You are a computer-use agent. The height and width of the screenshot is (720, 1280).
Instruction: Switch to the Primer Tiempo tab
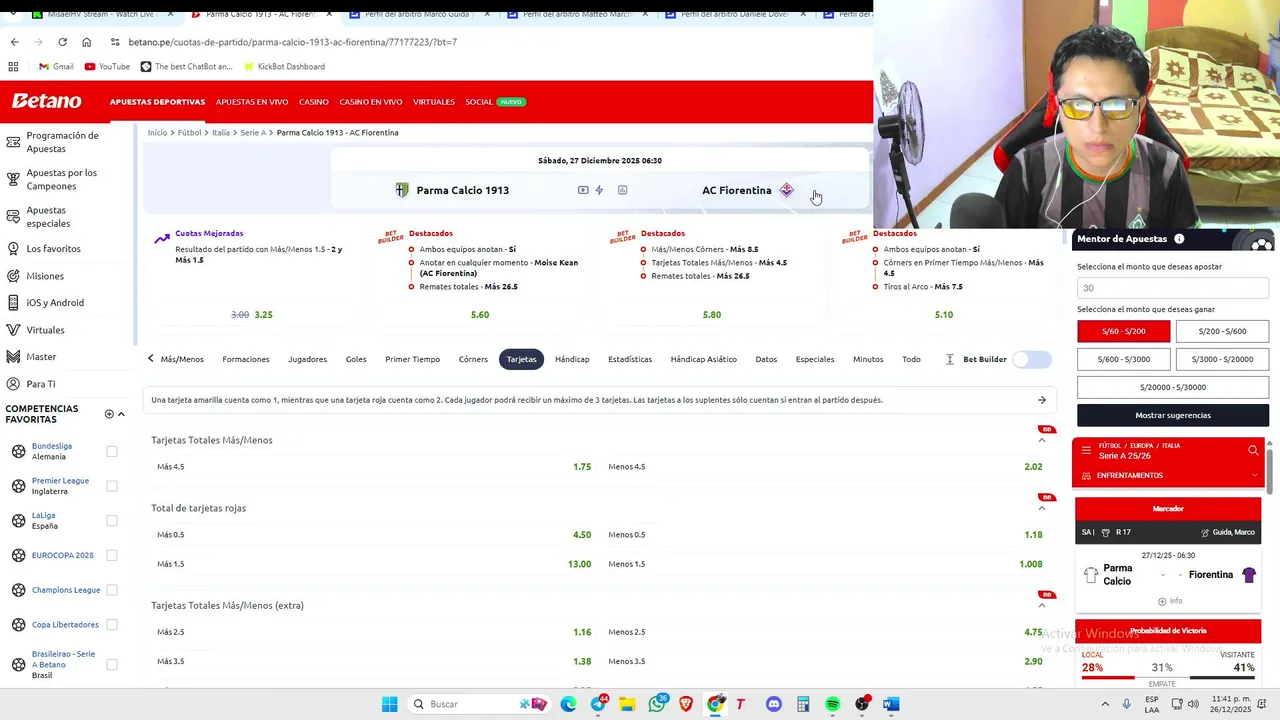[412, 359]
